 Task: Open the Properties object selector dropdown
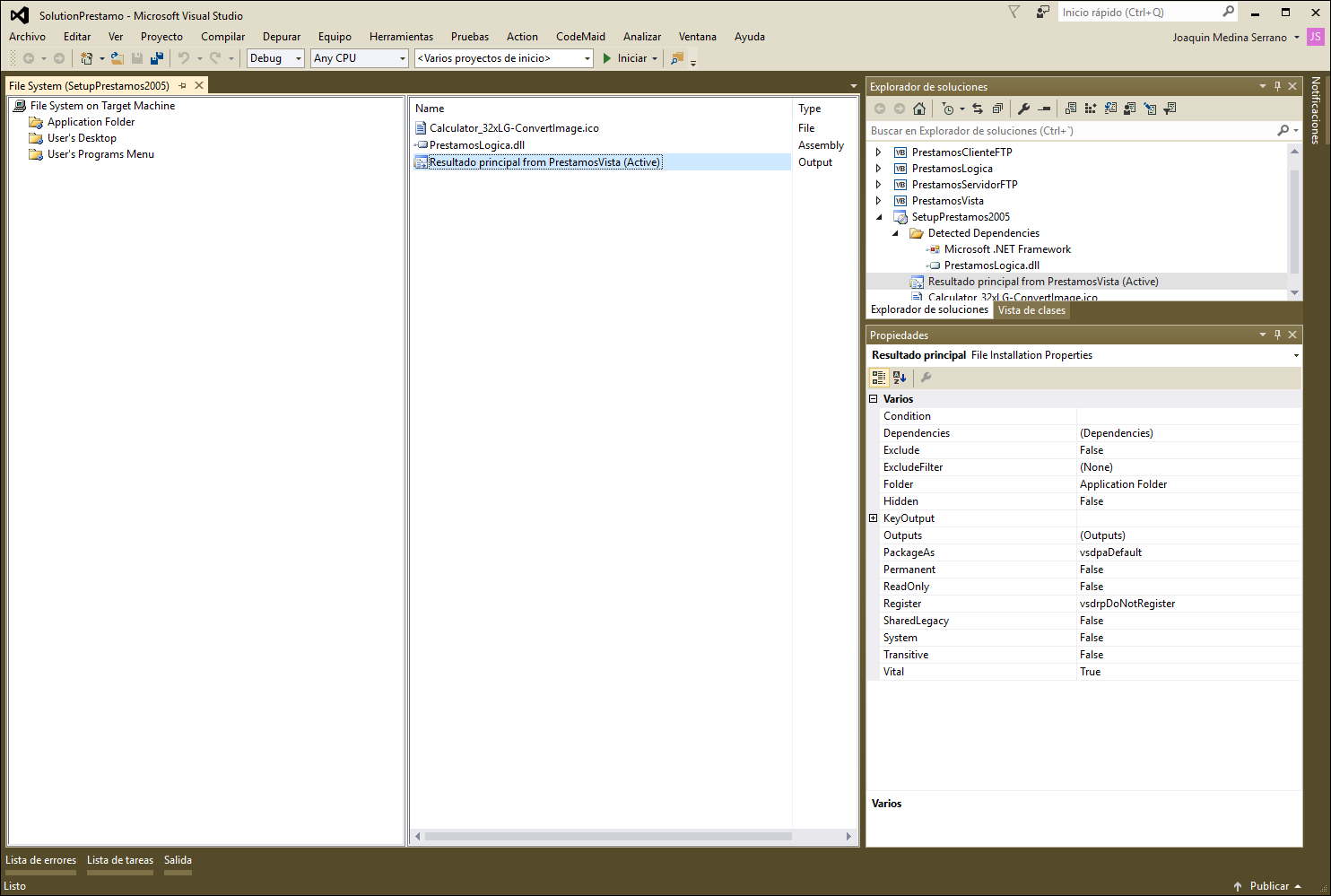1296,356
